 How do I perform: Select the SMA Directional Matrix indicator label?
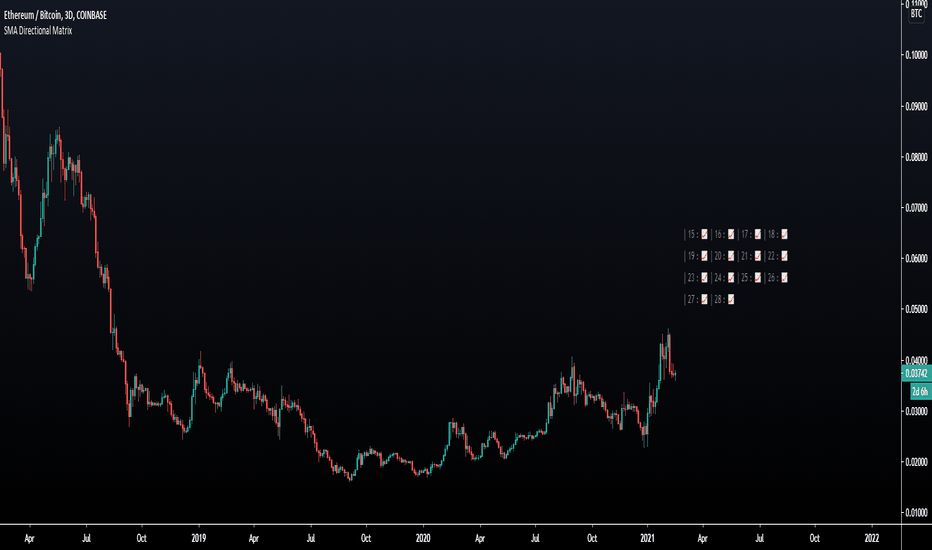38,30
